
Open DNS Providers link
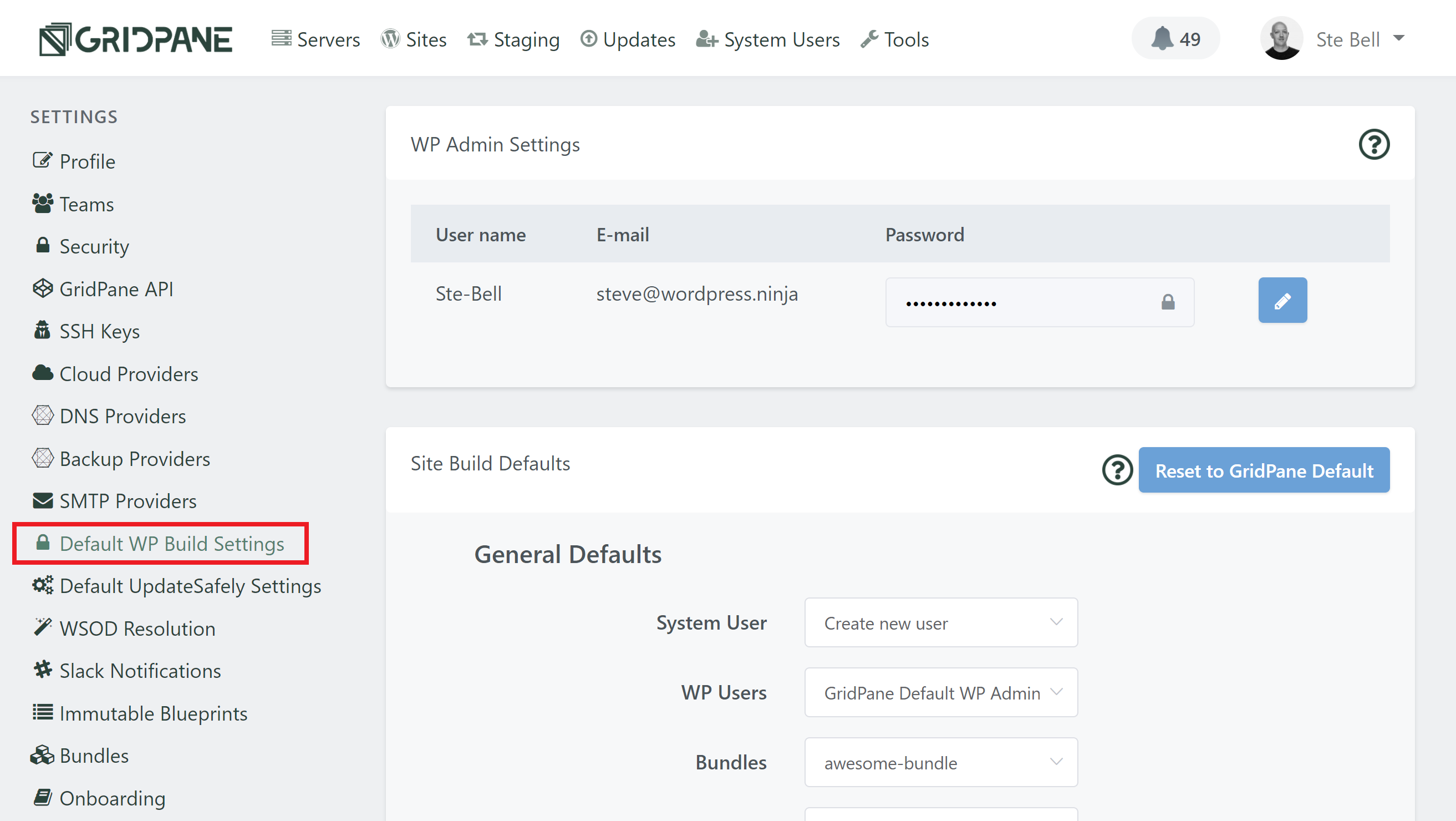point(123,416)
